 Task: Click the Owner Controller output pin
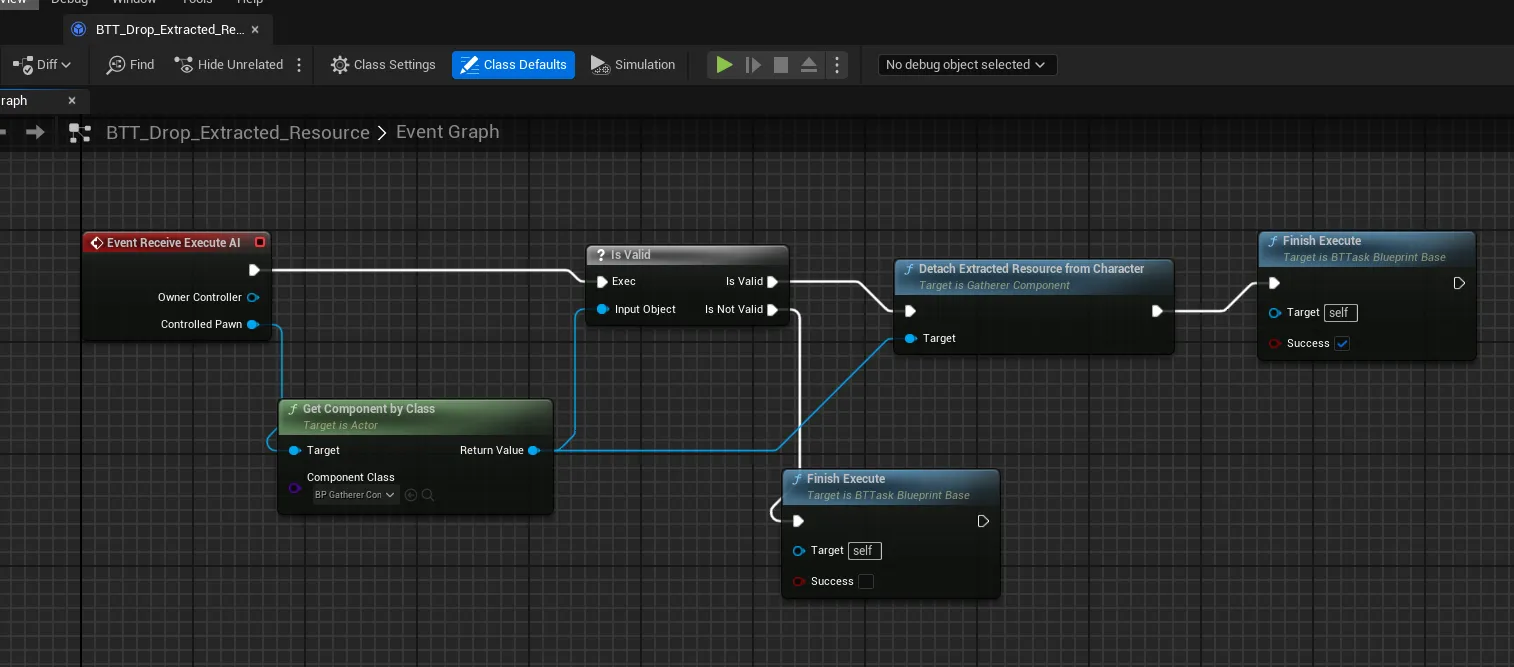click(x=253, y=297)
